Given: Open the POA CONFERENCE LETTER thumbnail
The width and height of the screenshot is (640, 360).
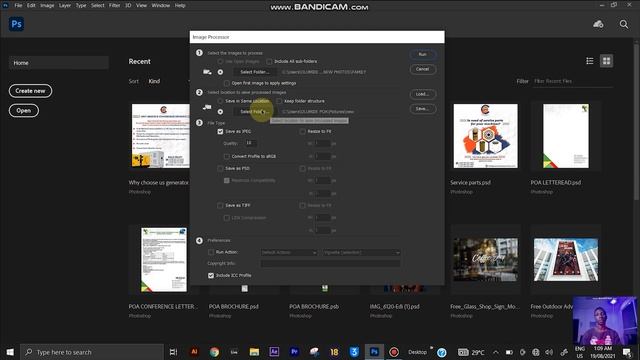Looking at the screenshot, I should [x=164, y=260].
